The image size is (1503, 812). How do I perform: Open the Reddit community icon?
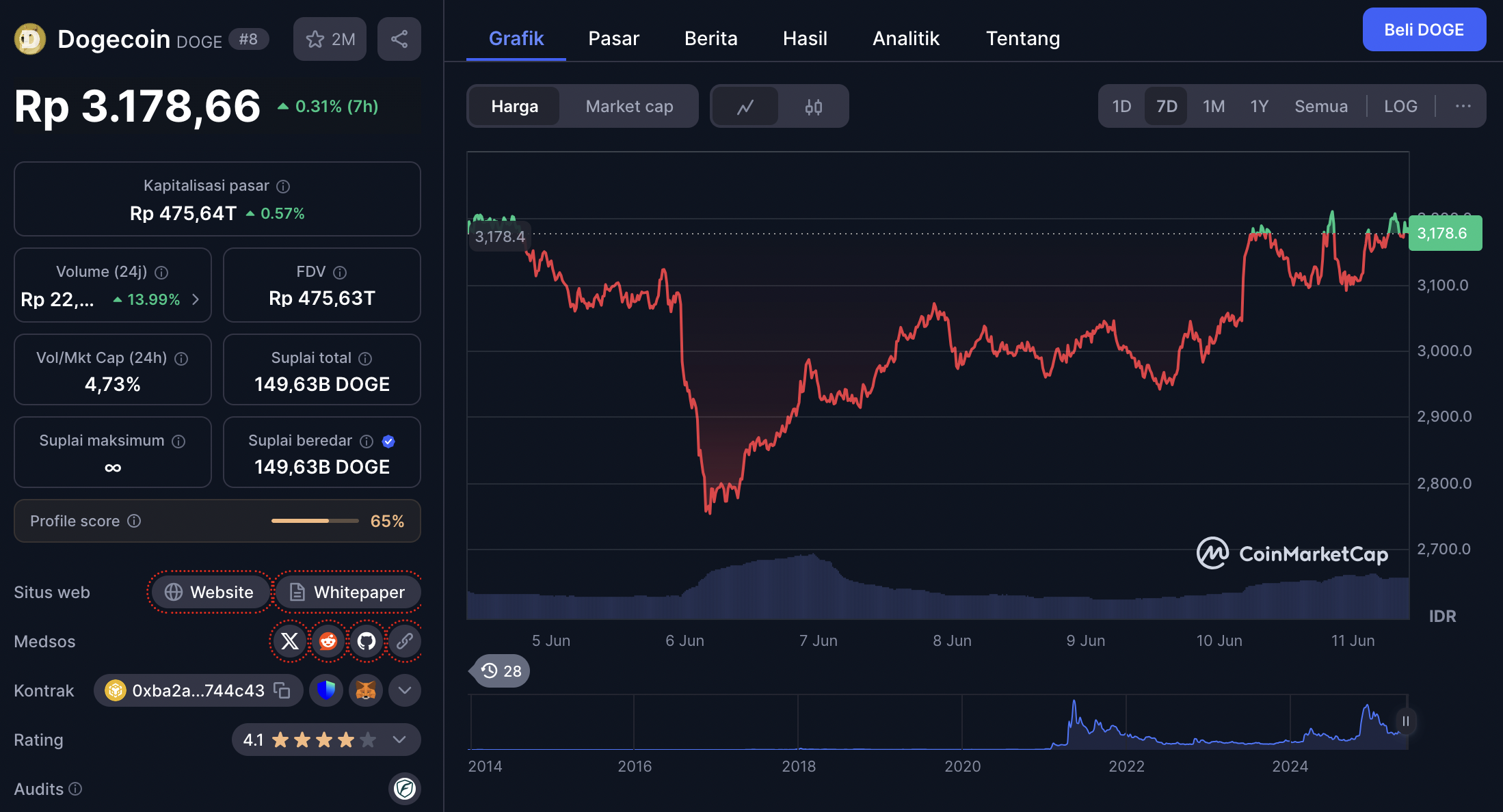[328, 641]
